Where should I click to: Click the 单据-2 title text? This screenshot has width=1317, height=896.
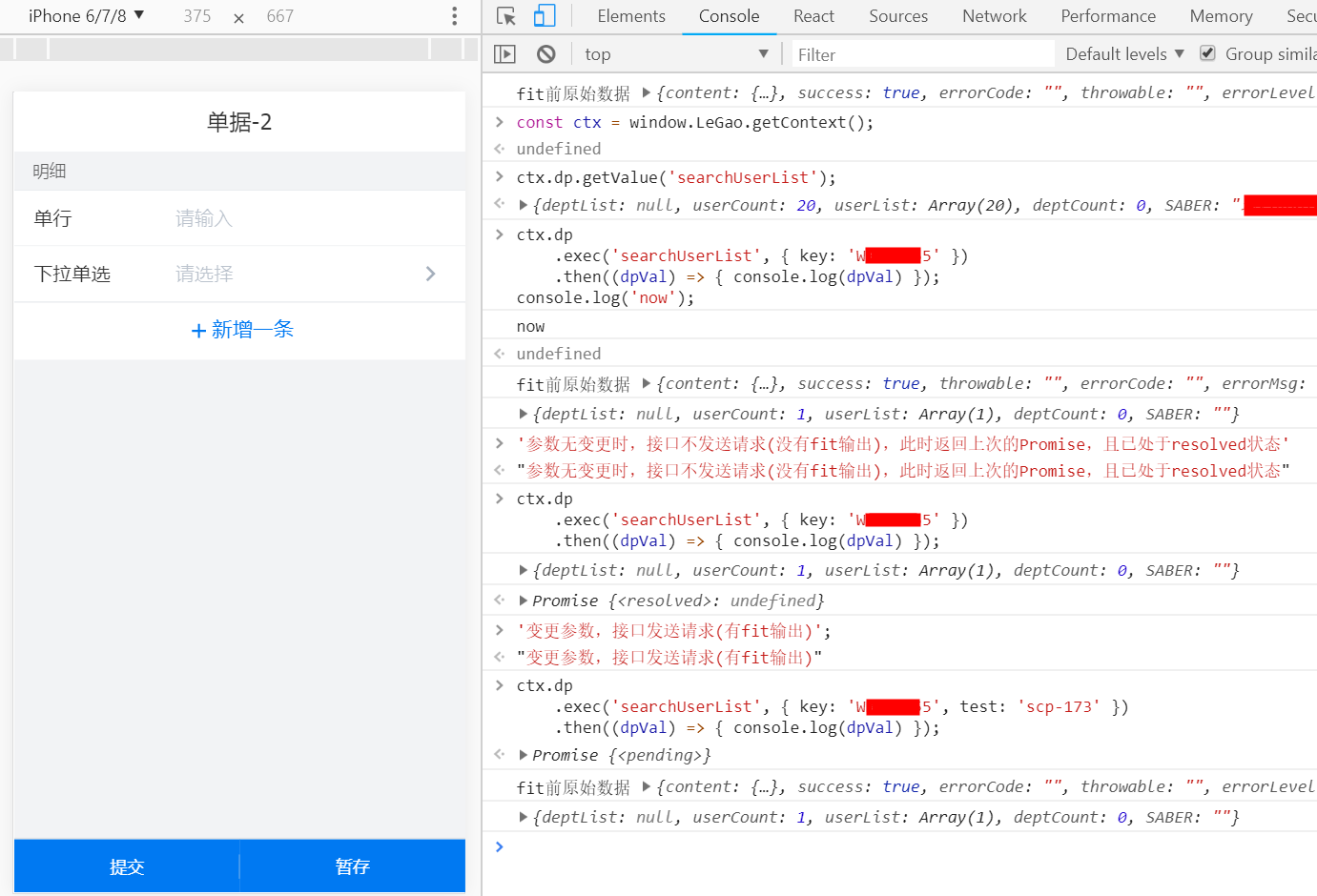(x=239, y=122)
